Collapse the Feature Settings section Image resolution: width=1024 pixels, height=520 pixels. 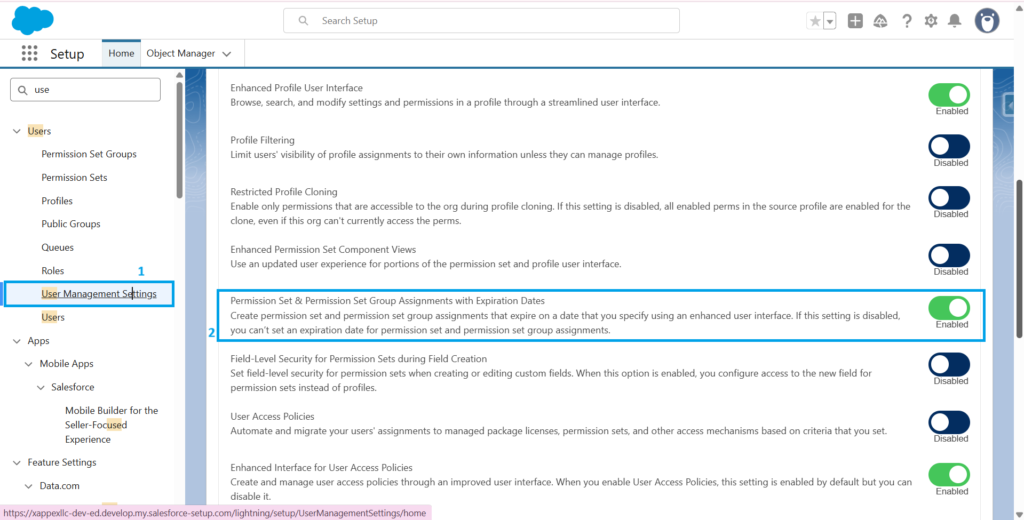(x=17, y=463)
